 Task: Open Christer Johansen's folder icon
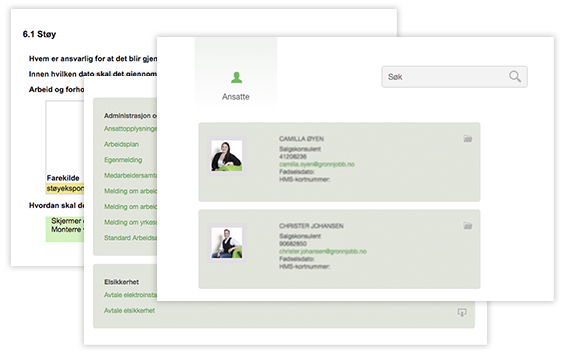coord(467,226)
